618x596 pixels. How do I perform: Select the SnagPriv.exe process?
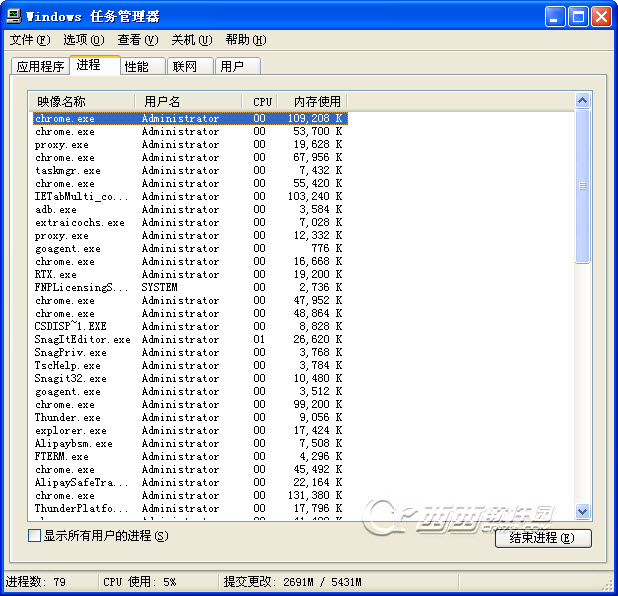[190, 352]
